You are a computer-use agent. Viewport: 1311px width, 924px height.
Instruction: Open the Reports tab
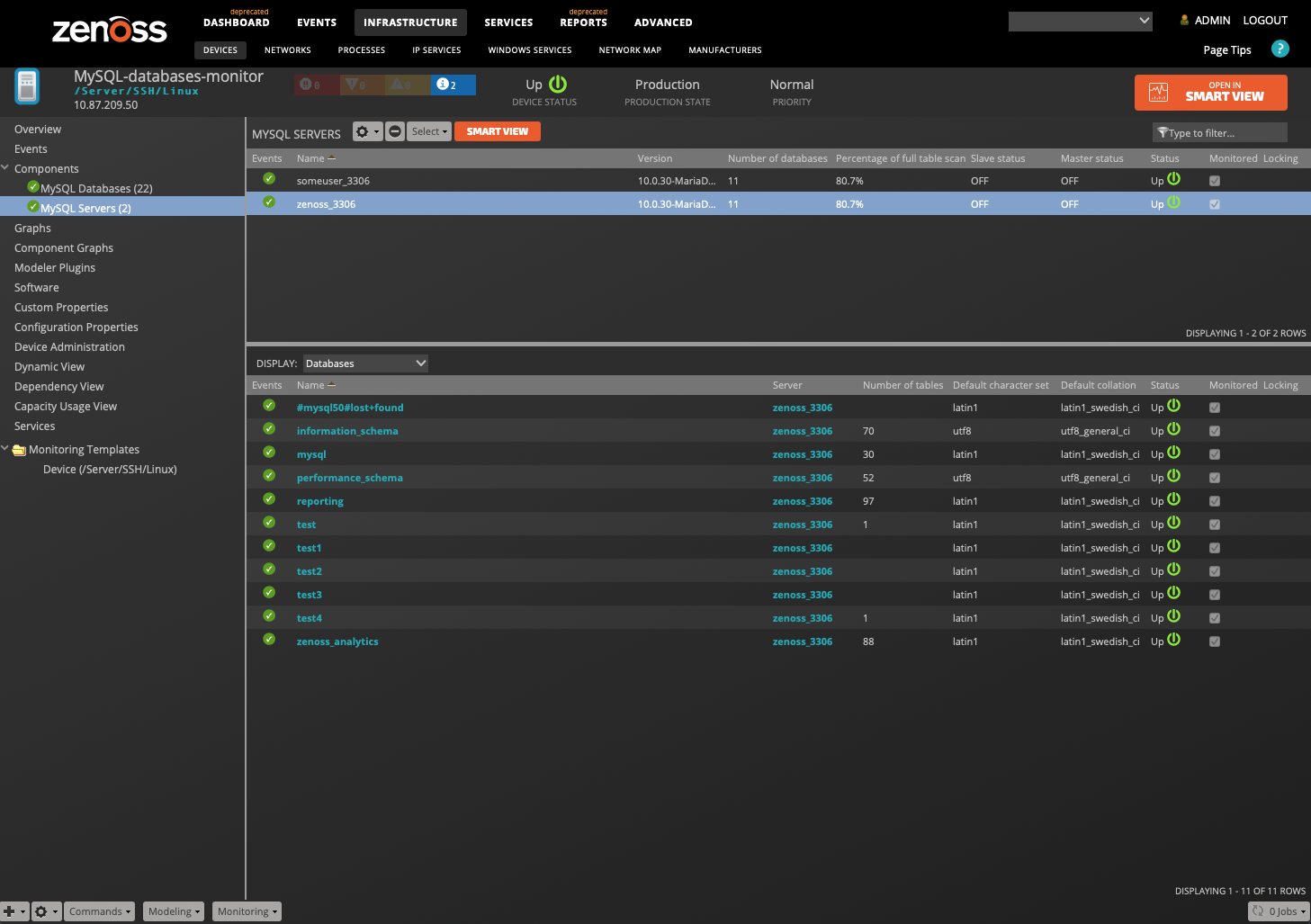pos(583,22)
